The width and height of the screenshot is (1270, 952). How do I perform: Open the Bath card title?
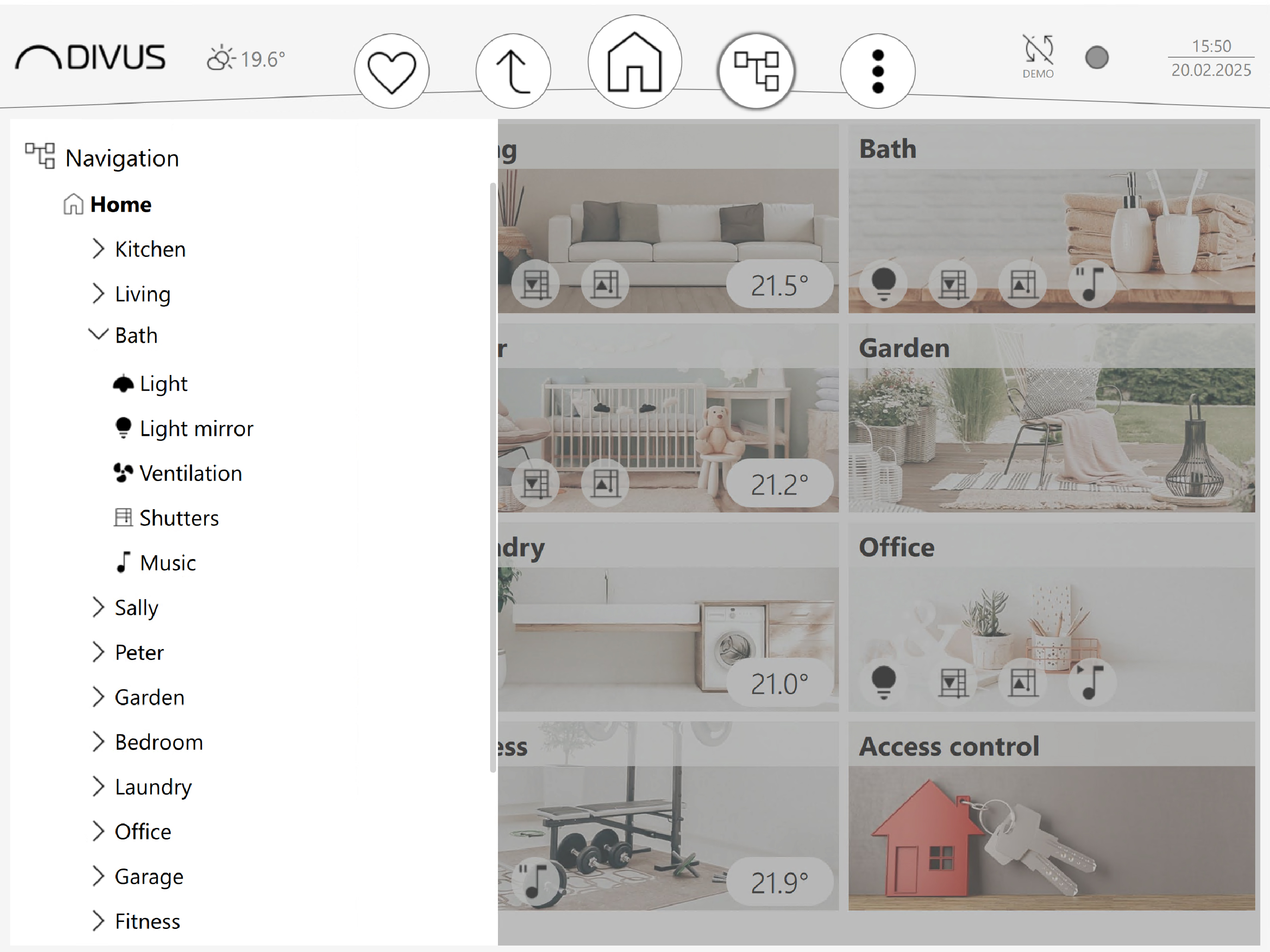[x=887, y=149]
